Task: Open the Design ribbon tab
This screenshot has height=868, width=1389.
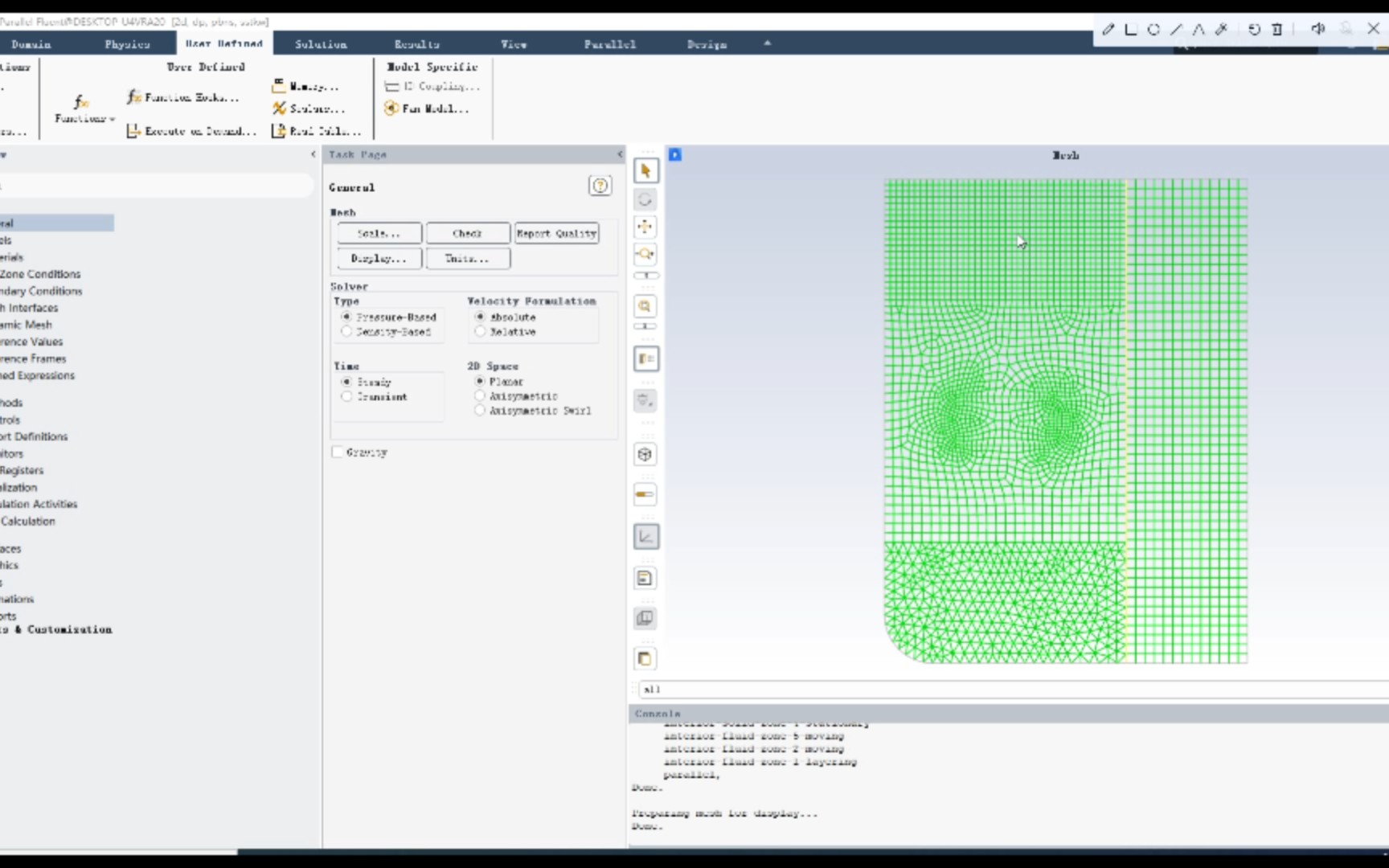Action: 707,44
